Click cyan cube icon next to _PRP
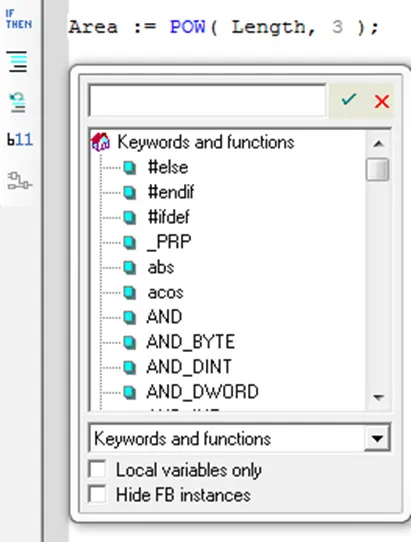 point(129,243)
